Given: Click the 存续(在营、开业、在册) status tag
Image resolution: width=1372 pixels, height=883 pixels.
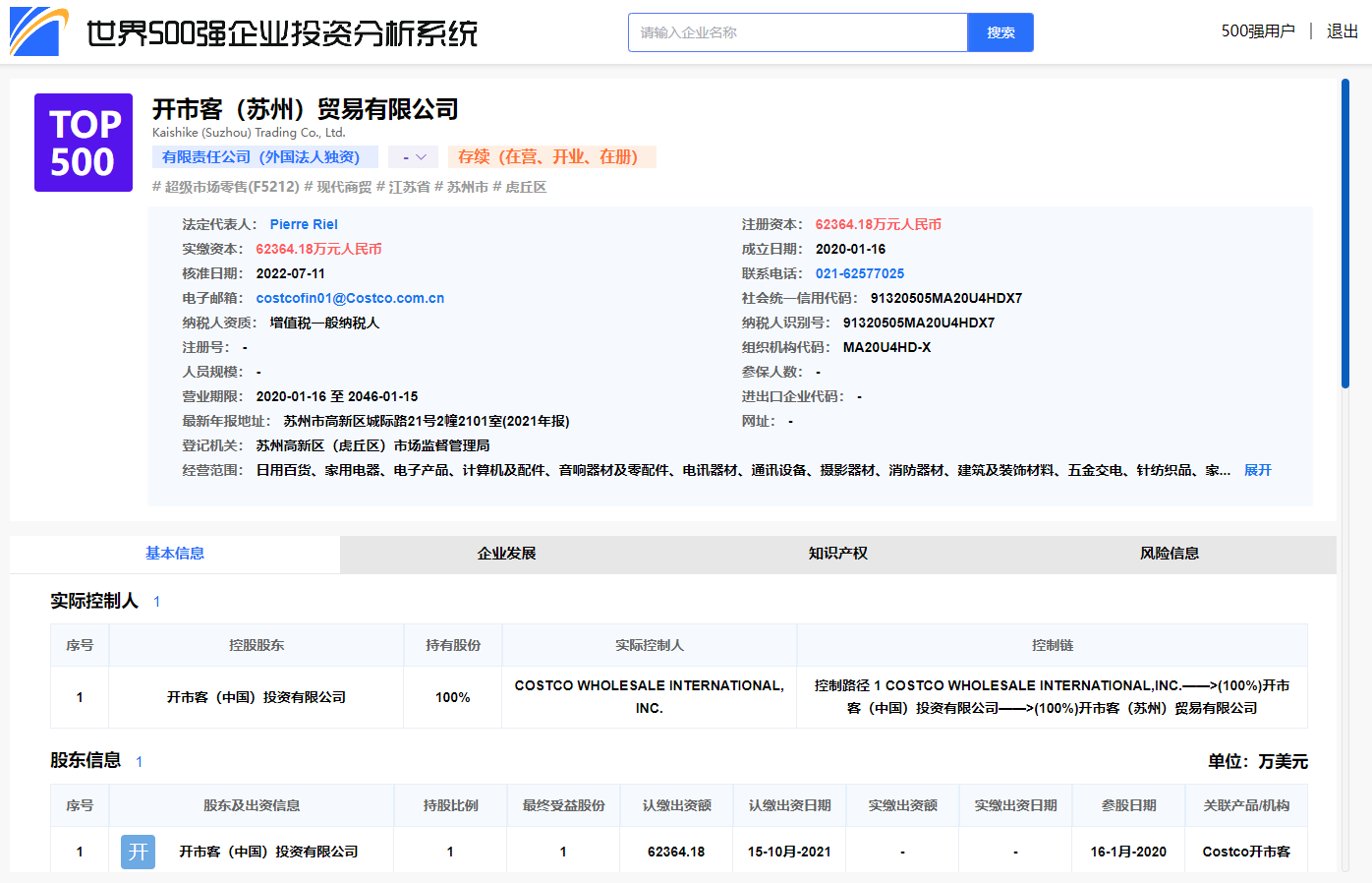Looking at the screenshot, I should (552, 157).
